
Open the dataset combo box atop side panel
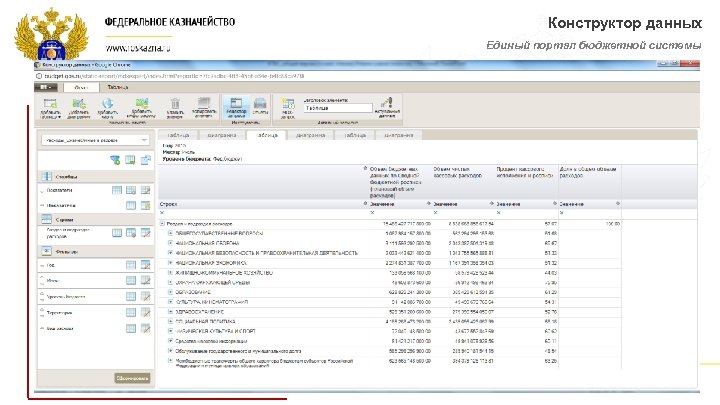click(95, 140)
